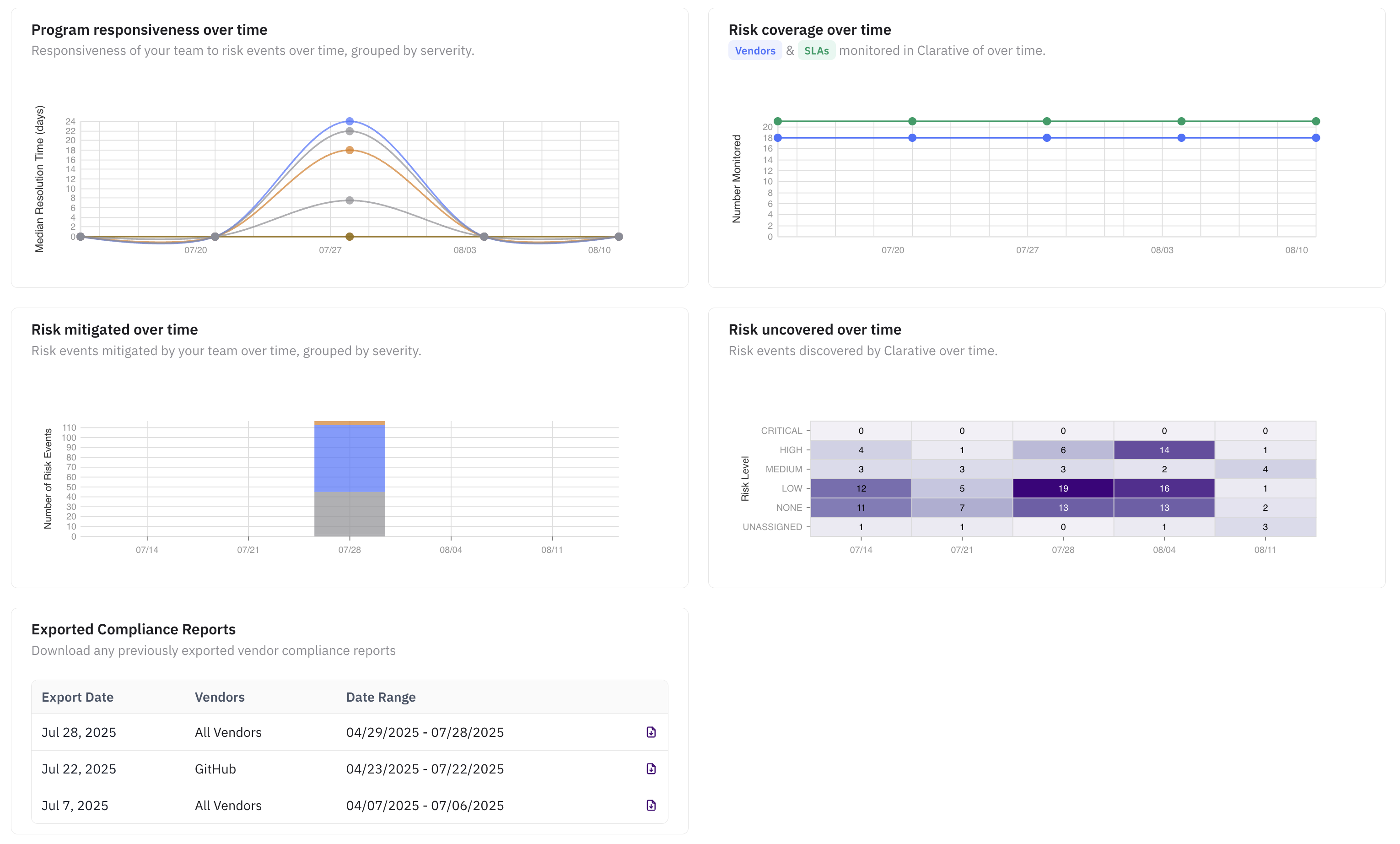Download the Jul 7, 2025 compliance report
The height and width of the screenshot is (844, 1400).
pyautogui.click(x=651, y=806)
